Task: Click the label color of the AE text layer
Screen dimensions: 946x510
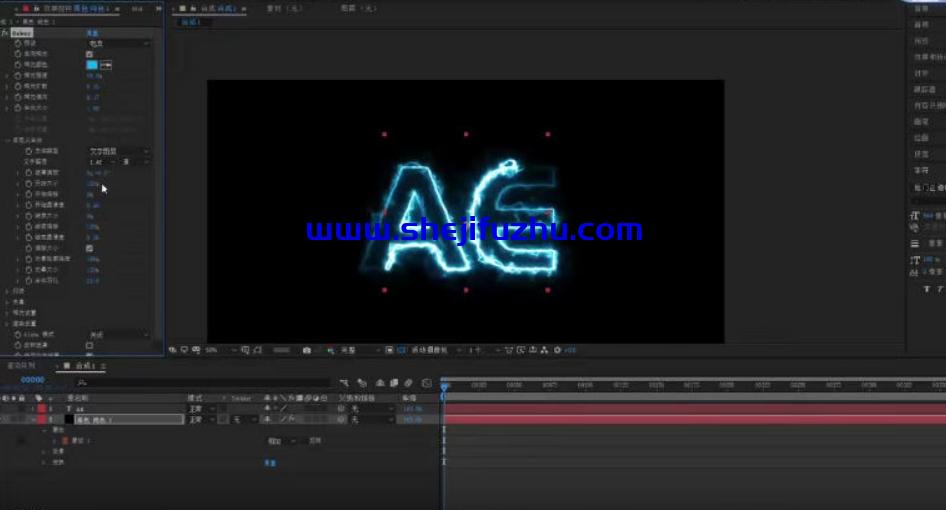Action: pos(42,409)
